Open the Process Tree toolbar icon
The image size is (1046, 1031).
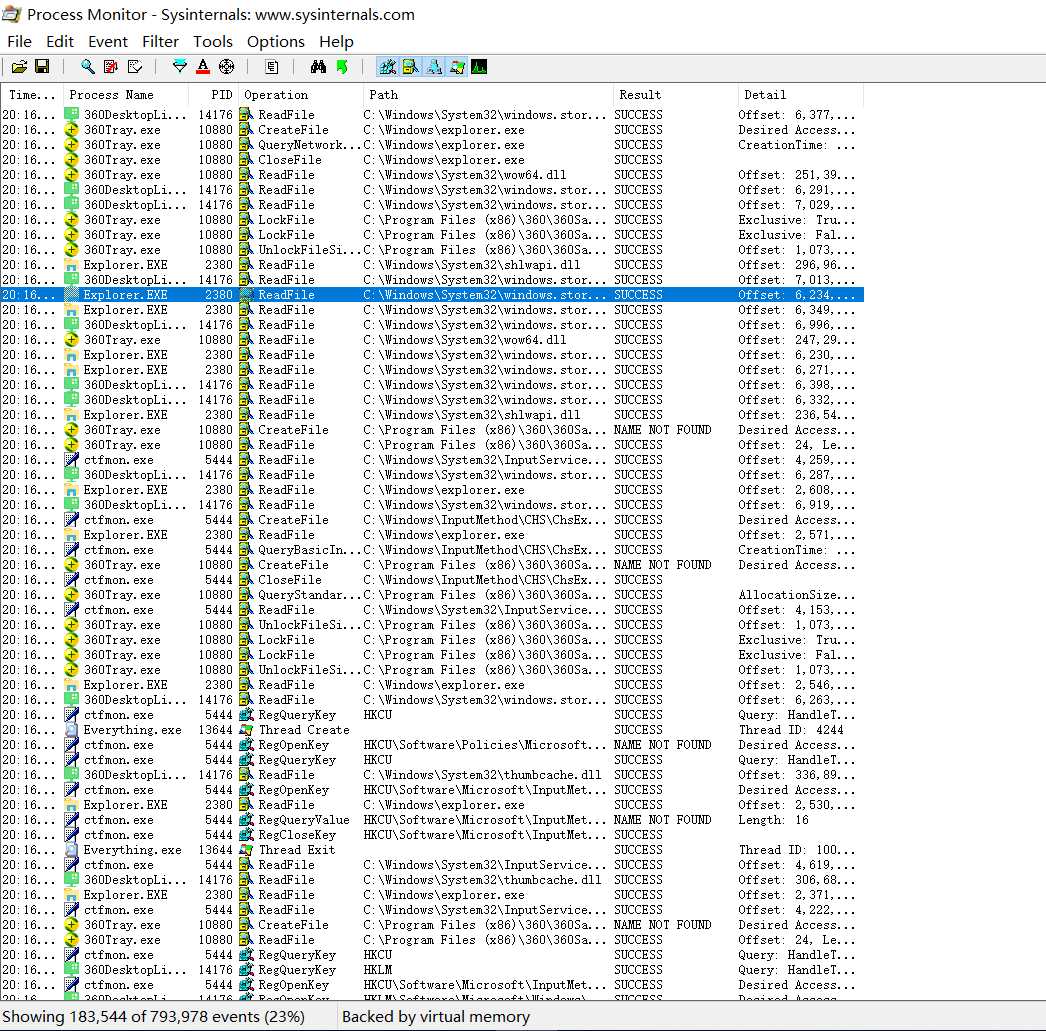tap(271, 67)
